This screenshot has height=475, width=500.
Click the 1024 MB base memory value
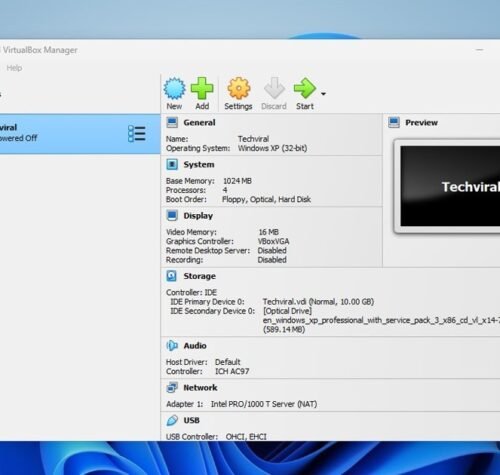(x=237, y=181)
